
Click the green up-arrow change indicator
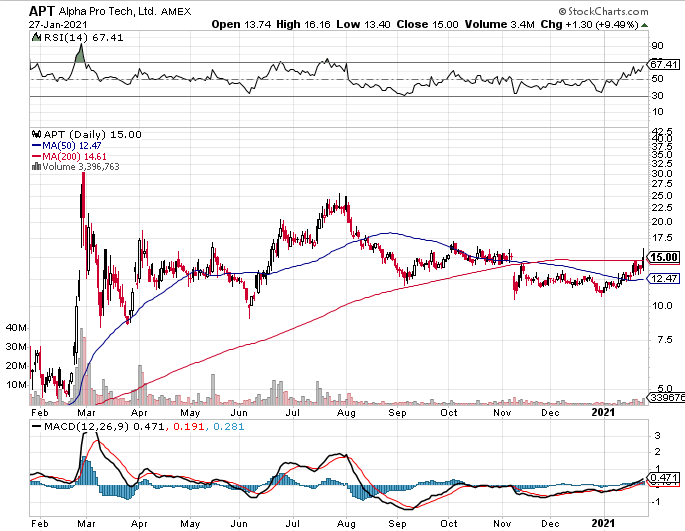coord(645,25)
